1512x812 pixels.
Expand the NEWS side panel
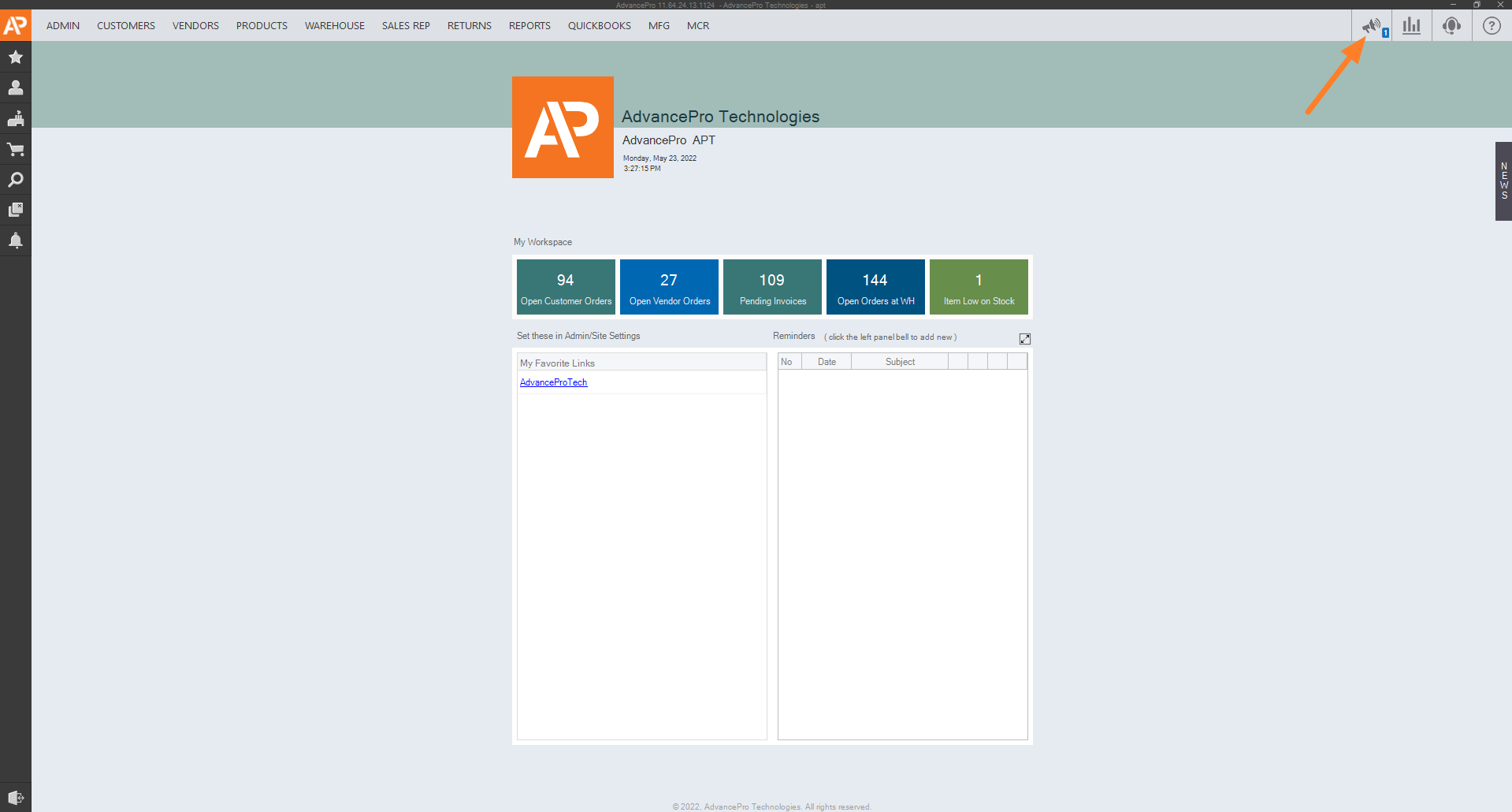point(1503,181)
